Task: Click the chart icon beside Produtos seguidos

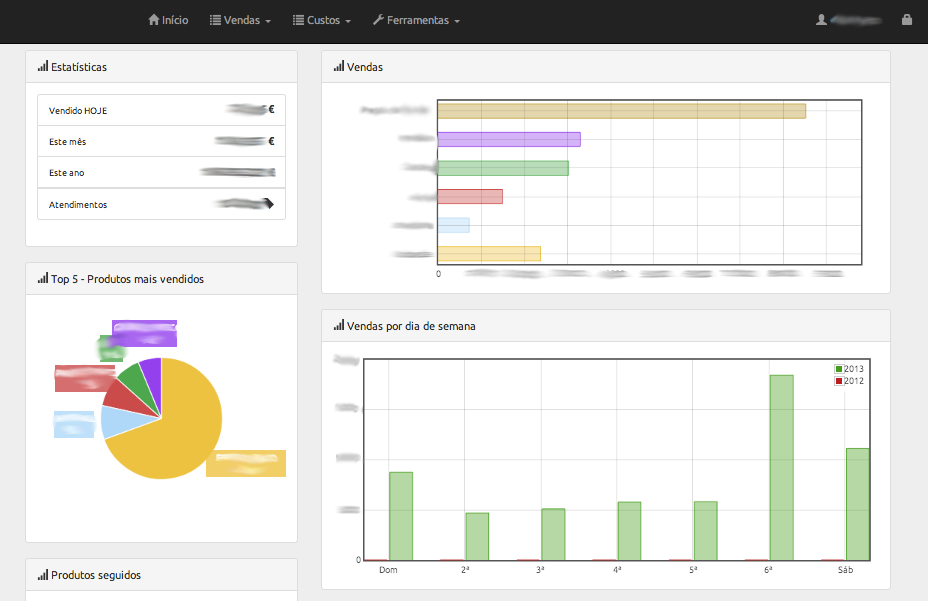Action: pos(43,575)
